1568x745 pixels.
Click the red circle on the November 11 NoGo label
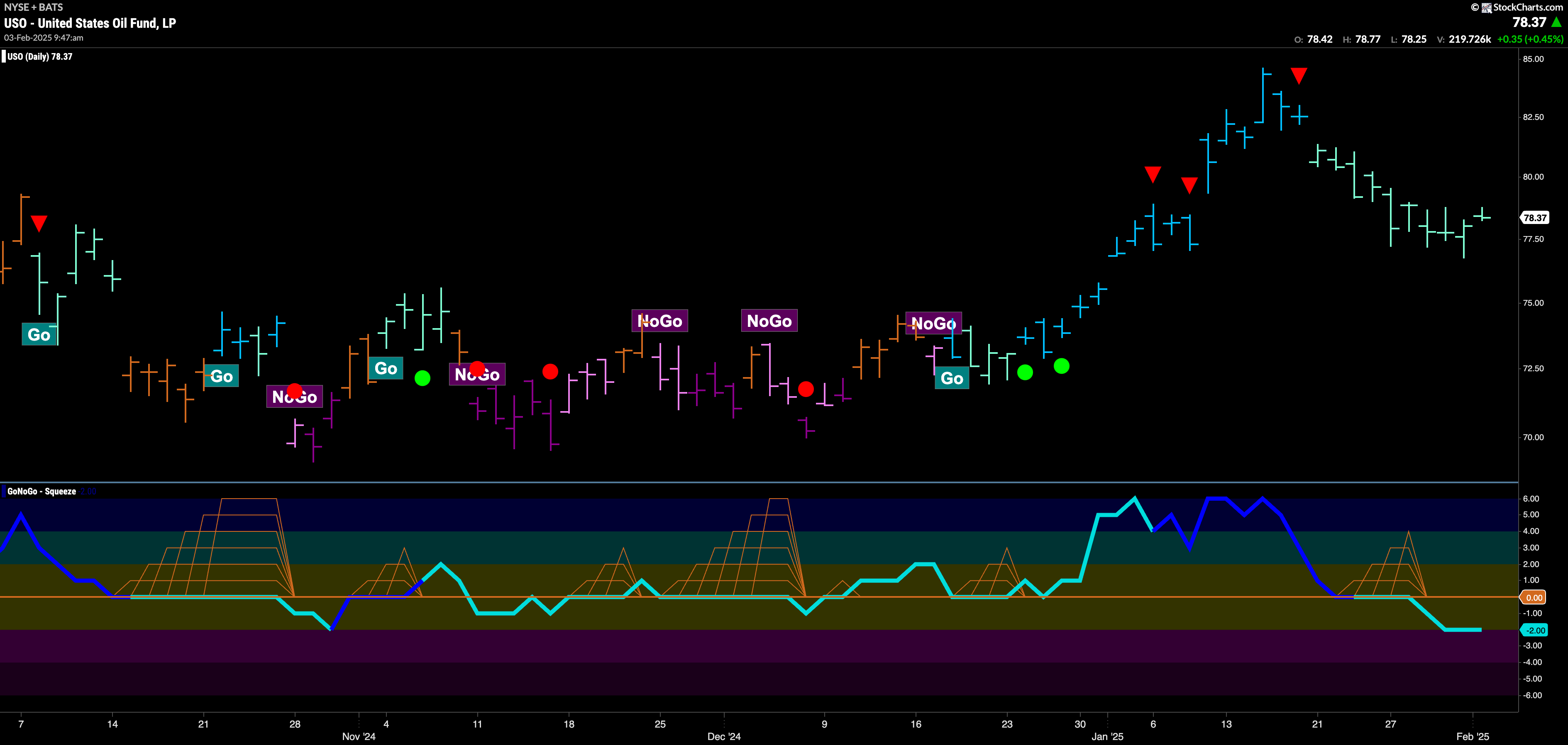(x=477, y=368)
